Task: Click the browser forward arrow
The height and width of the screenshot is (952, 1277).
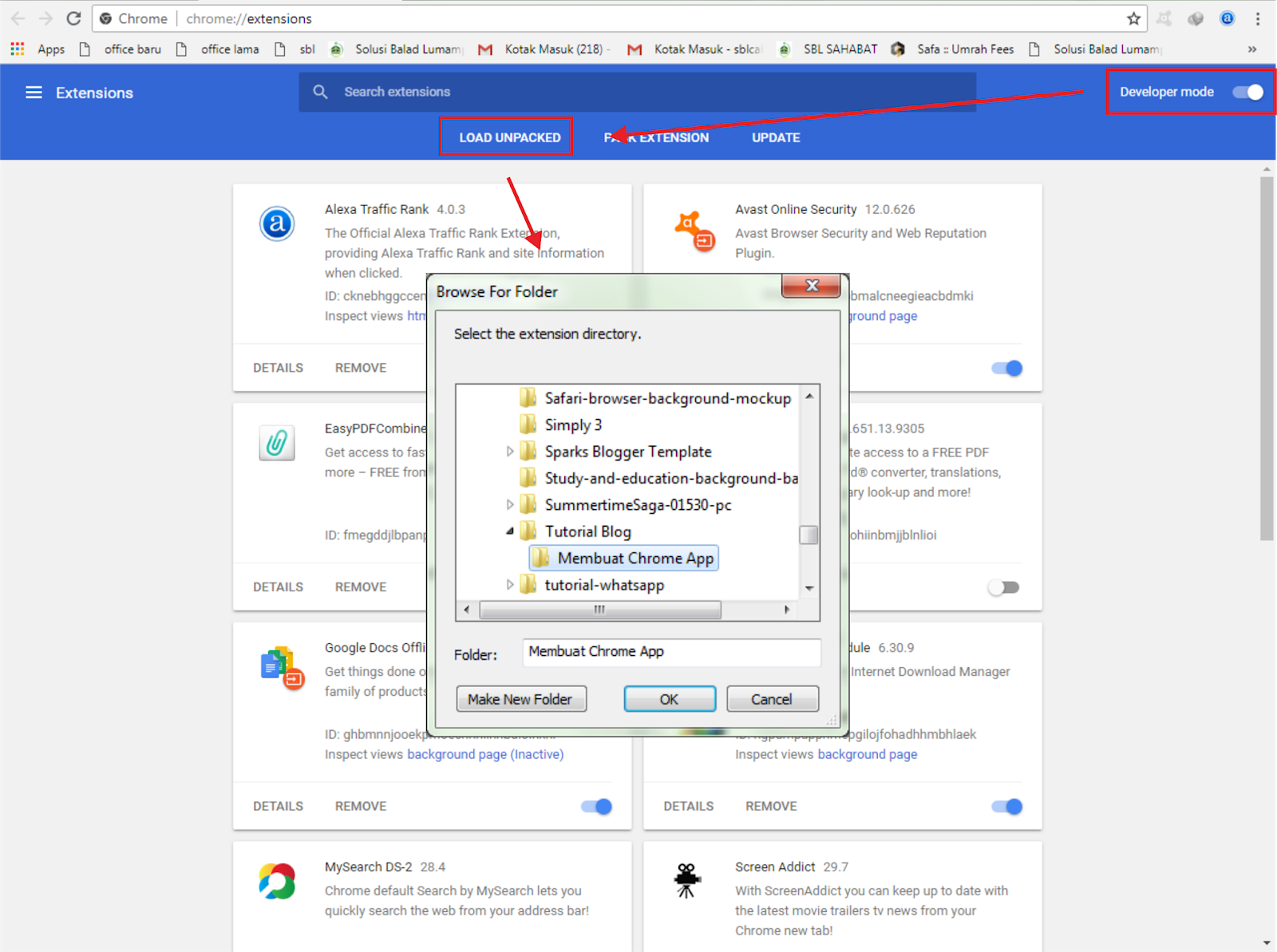Action: [x=45, y=18]
